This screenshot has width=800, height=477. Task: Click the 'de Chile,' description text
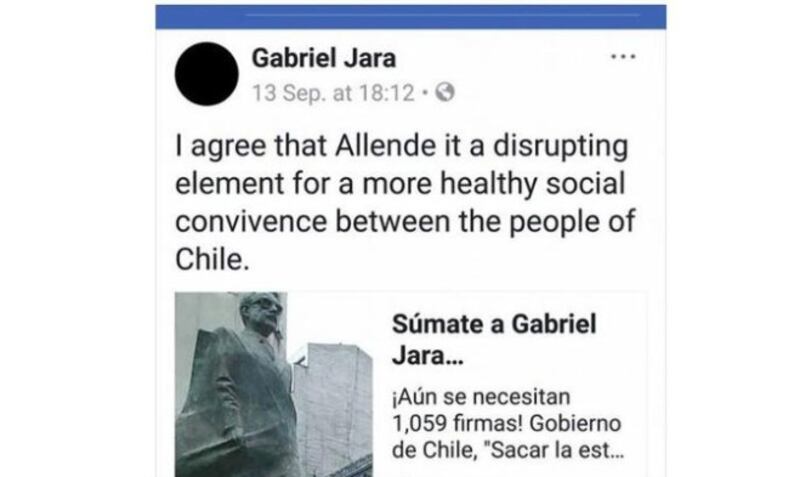click(x=435, y=450)
